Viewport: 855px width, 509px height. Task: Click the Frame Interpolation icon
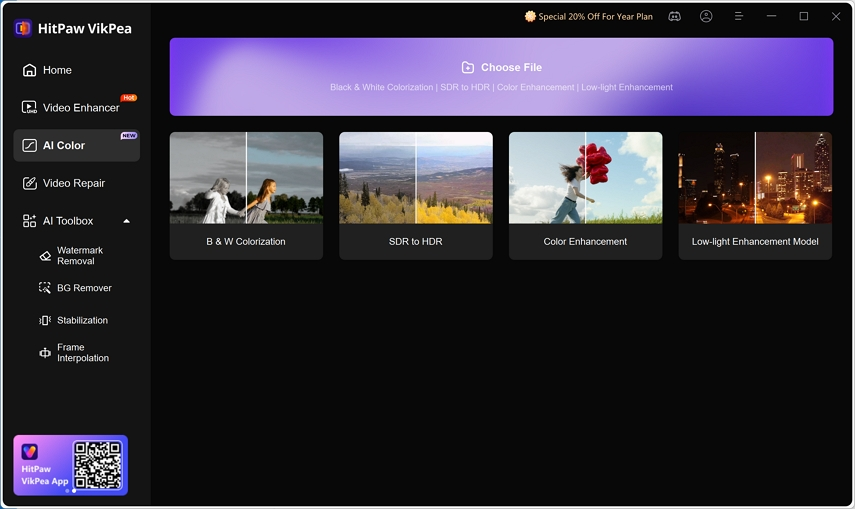point(45,353)
